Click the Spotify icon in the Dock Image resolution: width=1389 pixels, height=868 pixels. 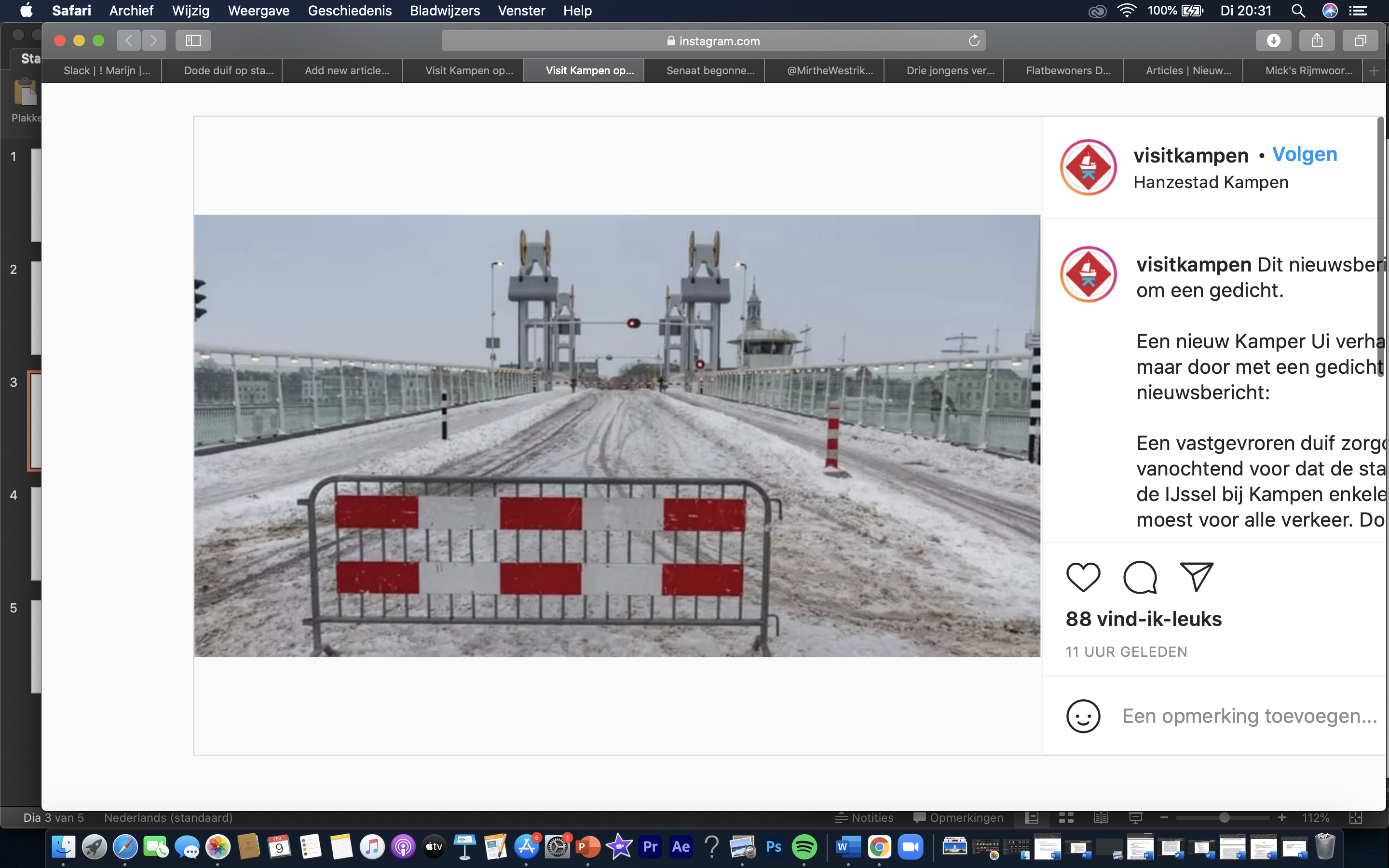804,846
